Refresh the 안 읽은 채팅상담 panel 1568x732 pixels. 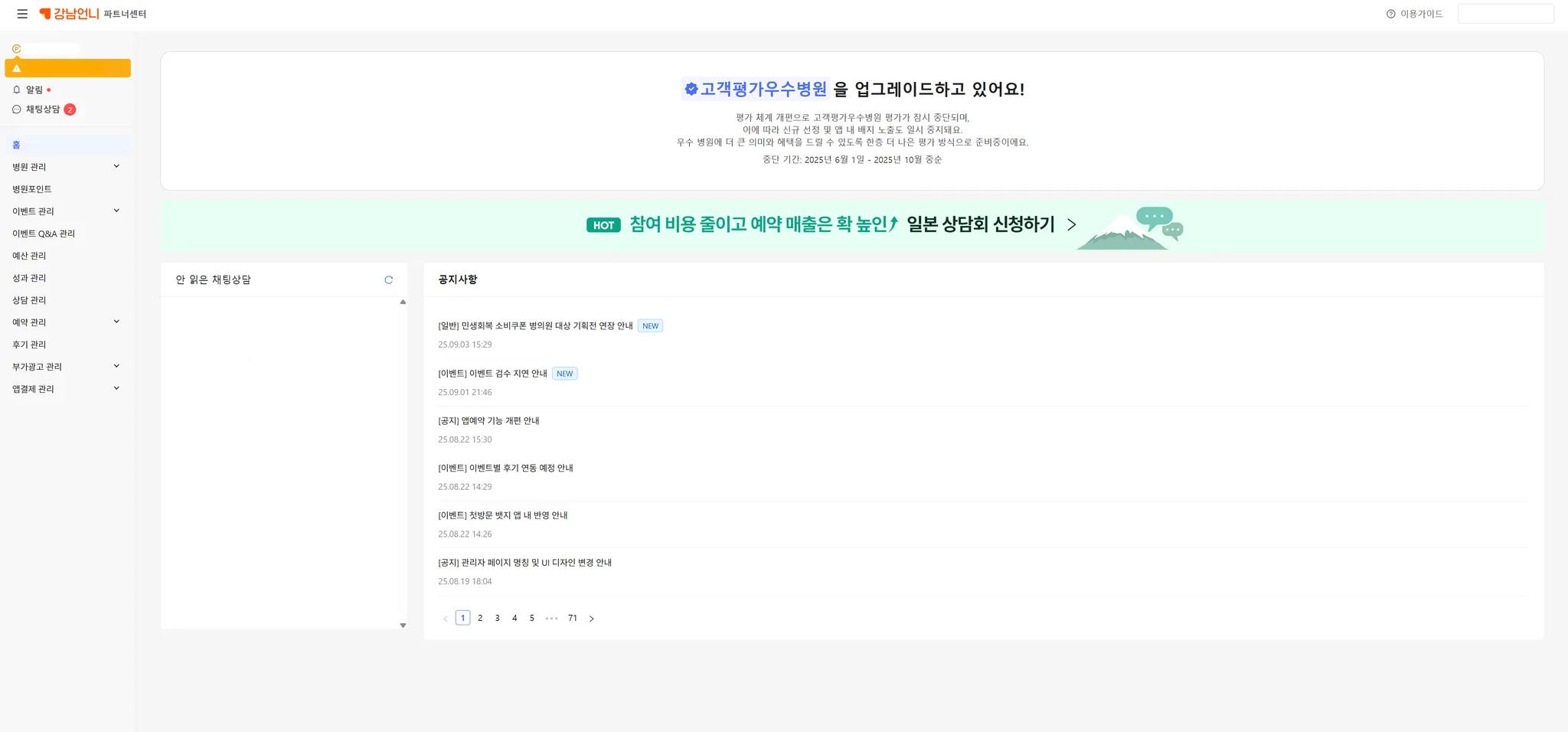389,280
